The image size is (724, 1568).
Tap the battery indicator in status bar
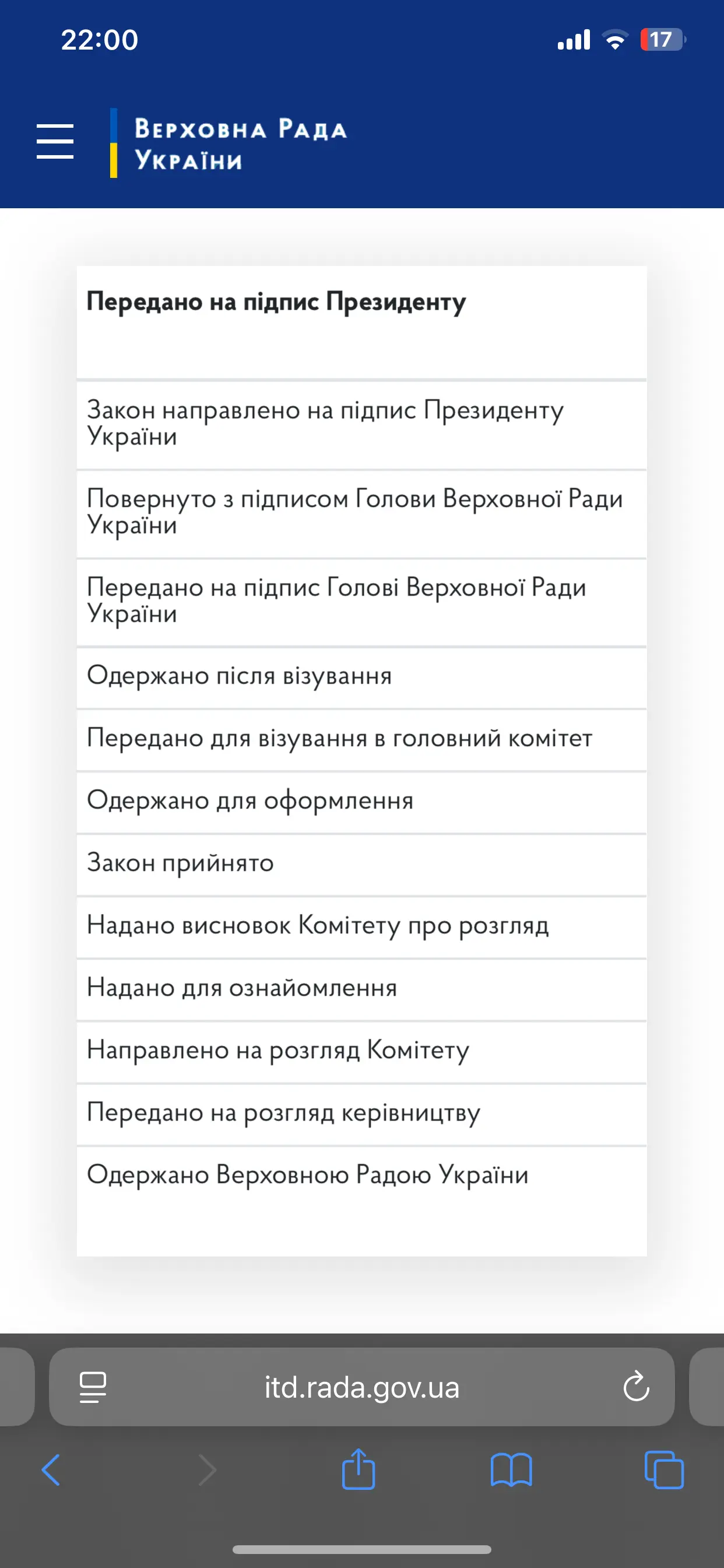(x=663, y=40)
